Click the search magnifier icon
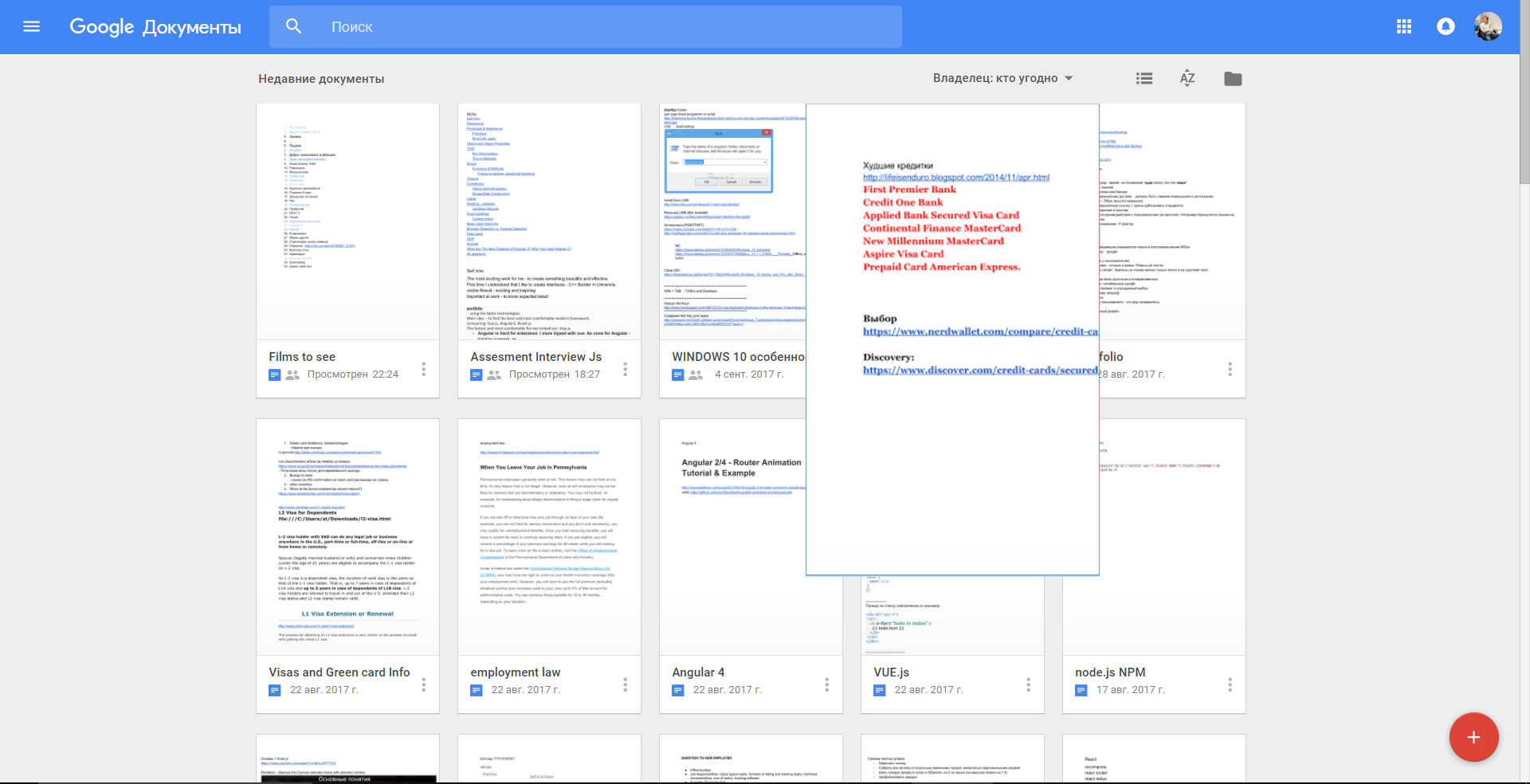Screen dimensions: 1530x784 293,26
